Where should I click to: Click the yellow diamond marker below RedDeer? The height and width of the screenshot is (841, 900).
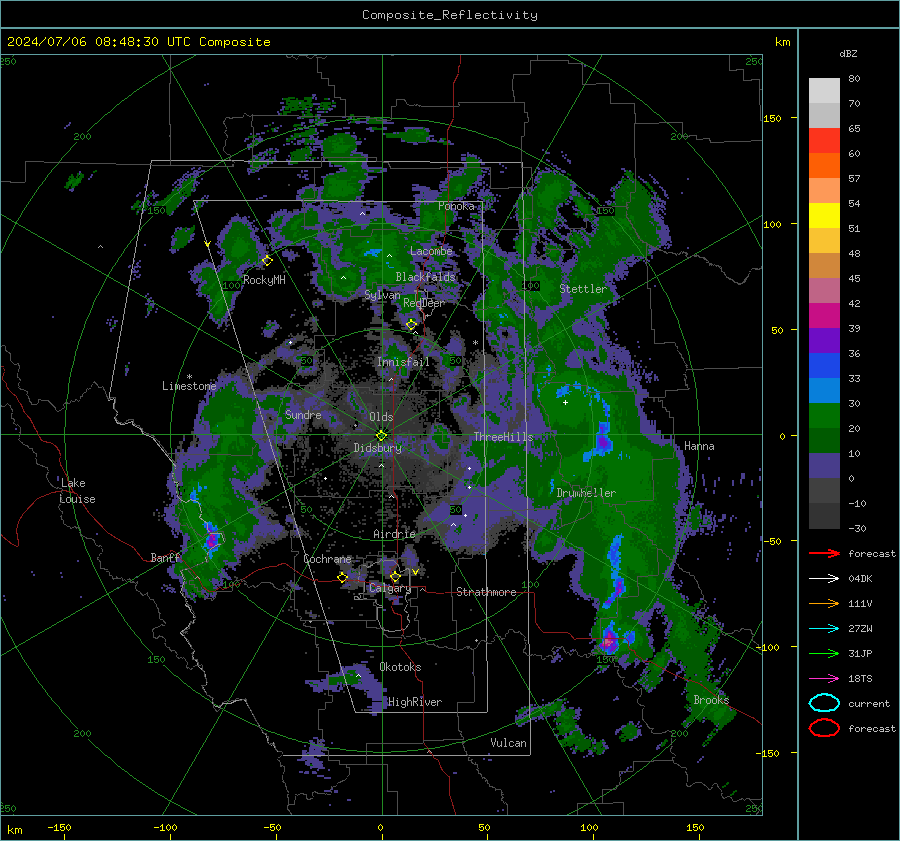411,325
